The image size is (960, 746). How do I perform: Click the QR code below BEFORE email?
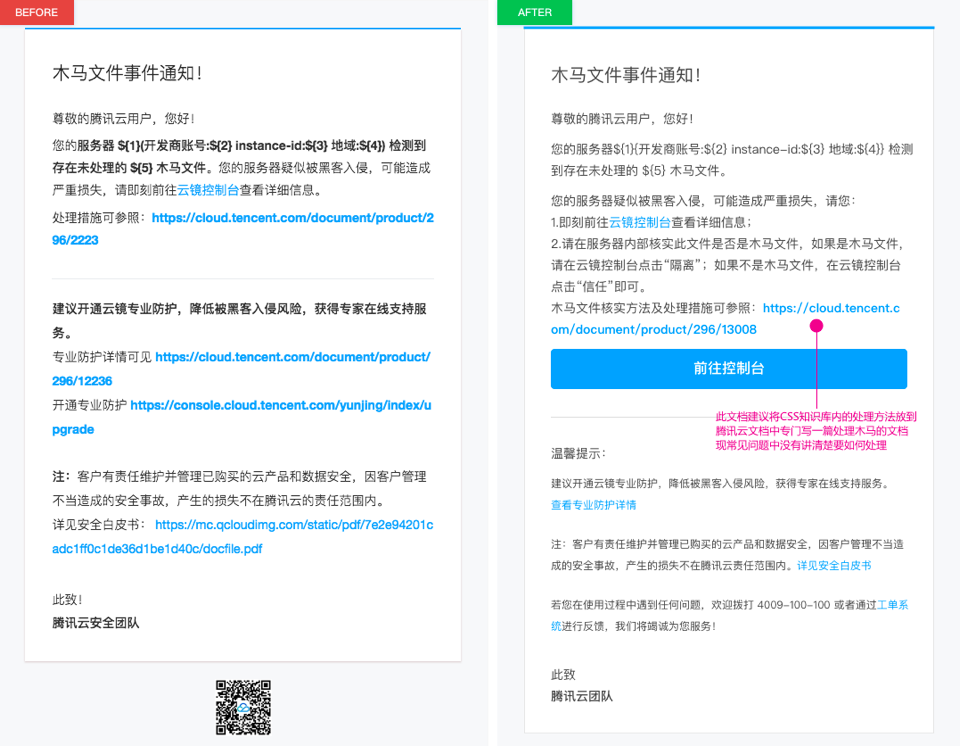[243, 707]
